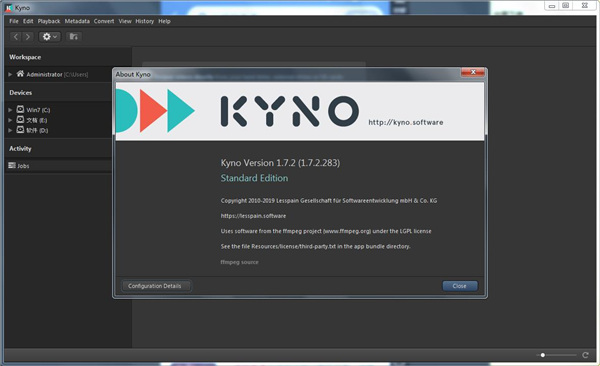Open the History menu
Screen dimensions: 600x366
pyautogui.click(x=145, y=21)
